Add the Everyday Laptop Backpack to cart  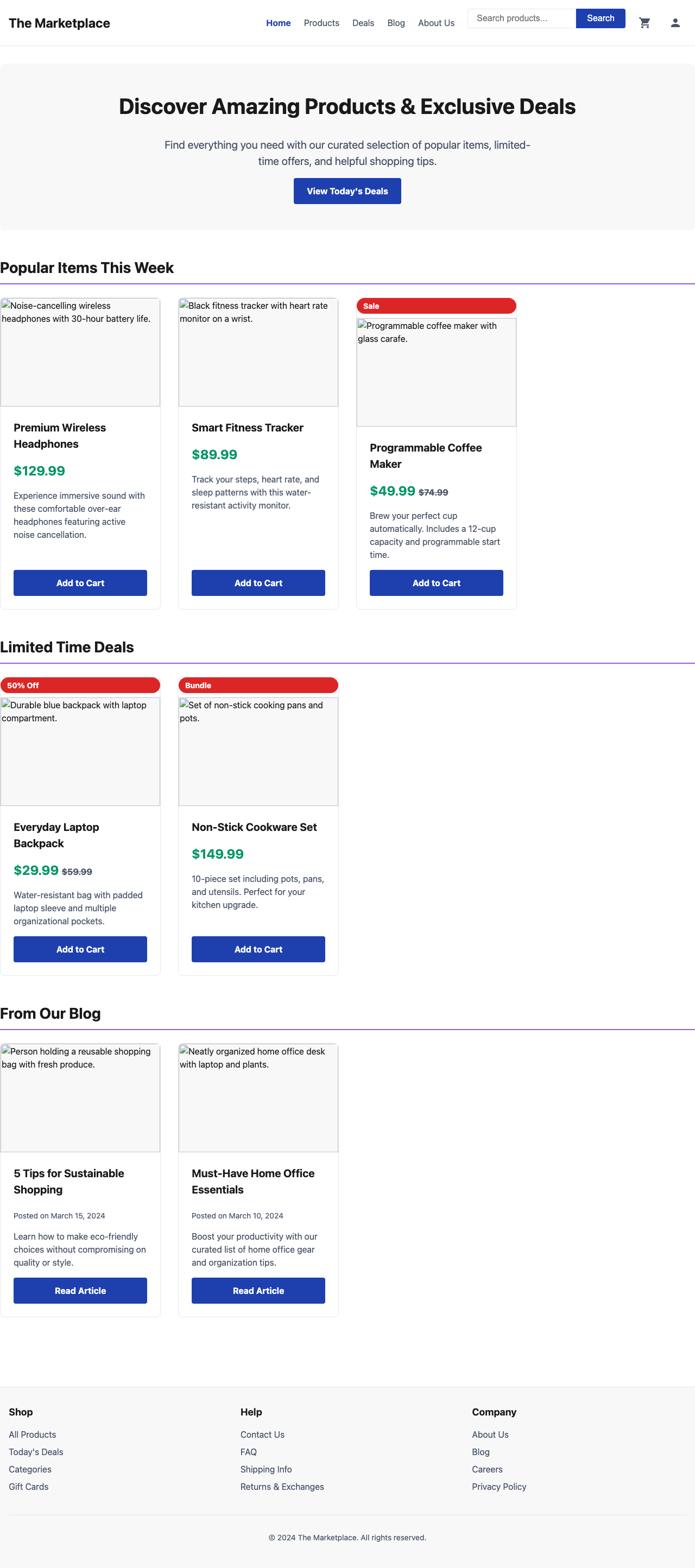80,949
